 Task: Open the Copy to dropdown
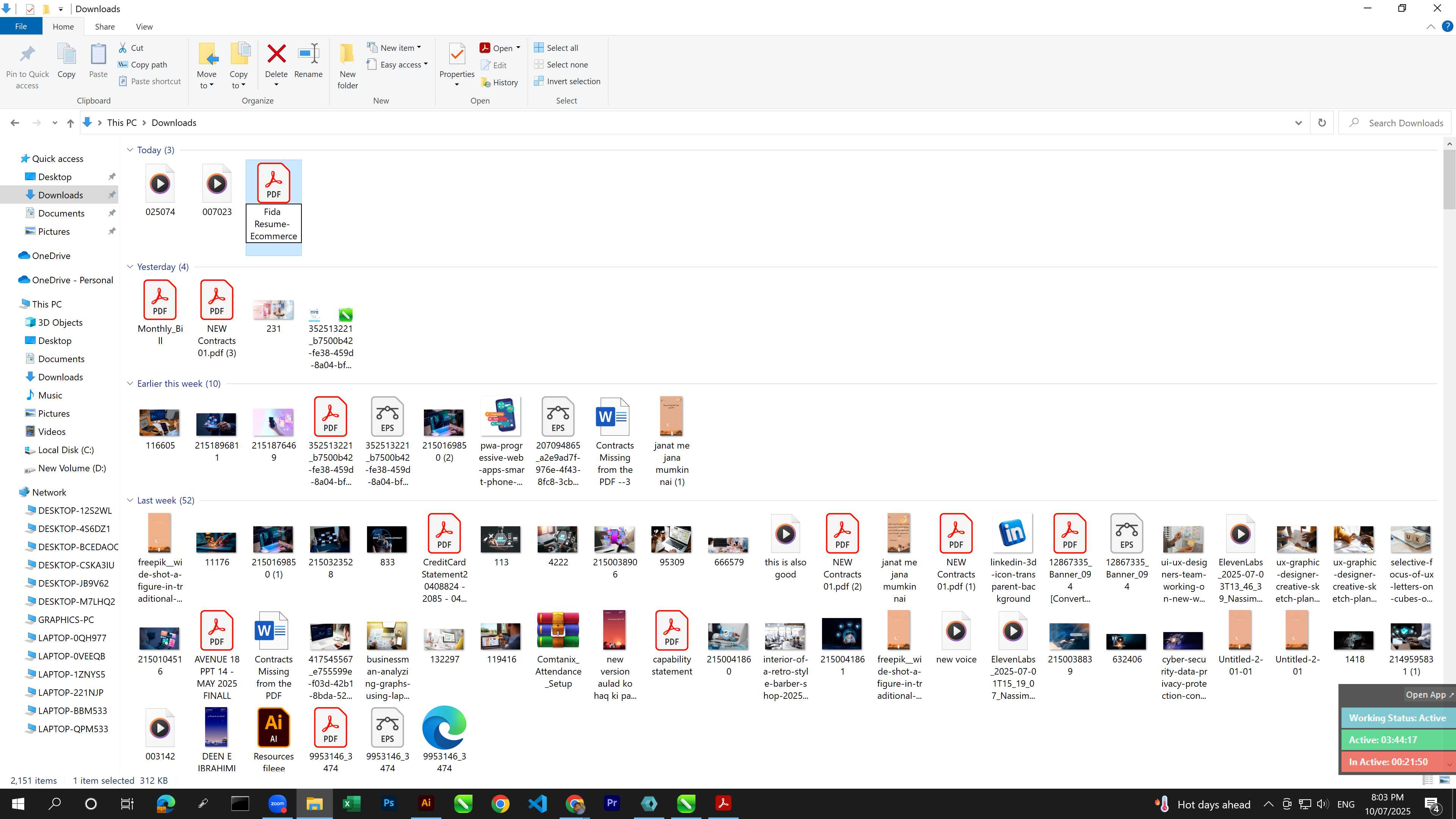[x=238, y=80]
